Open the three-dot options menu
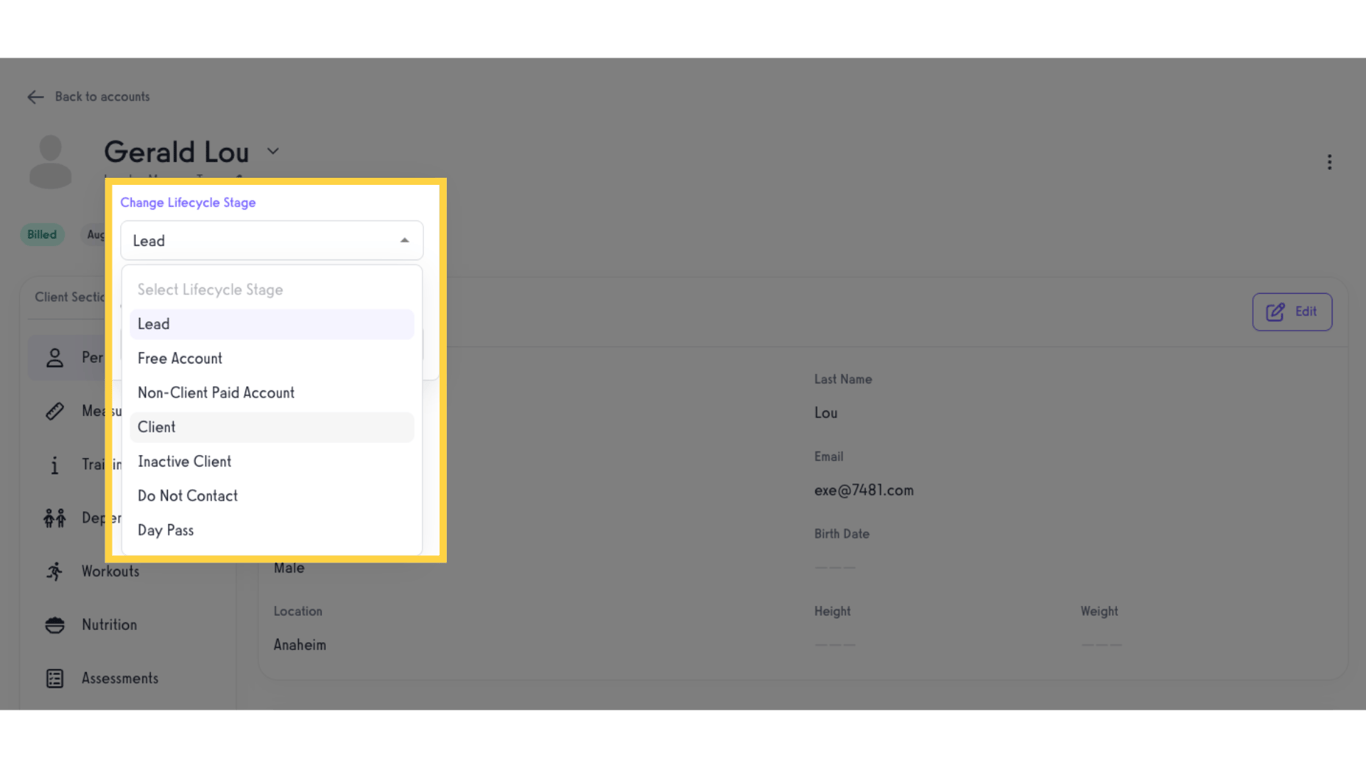 tap(1330, 161)
